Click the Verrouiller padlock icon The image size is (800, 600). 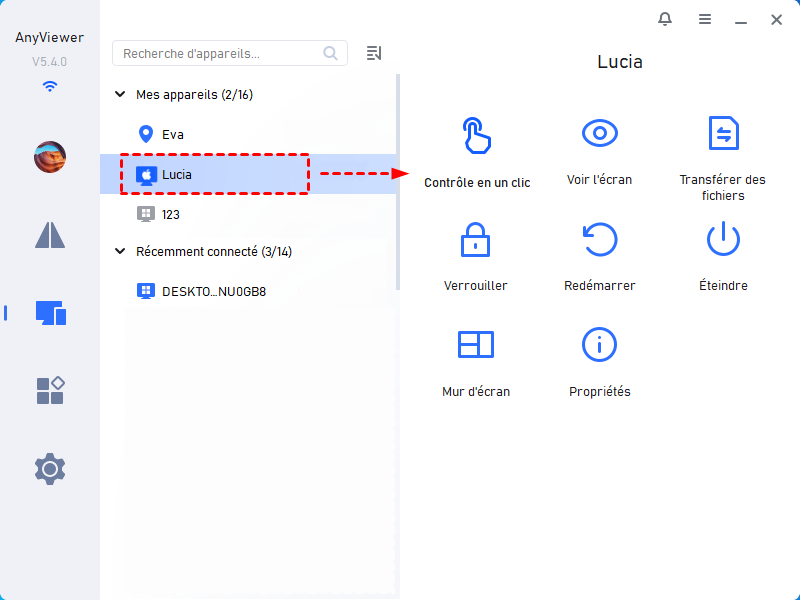point(476,239)
